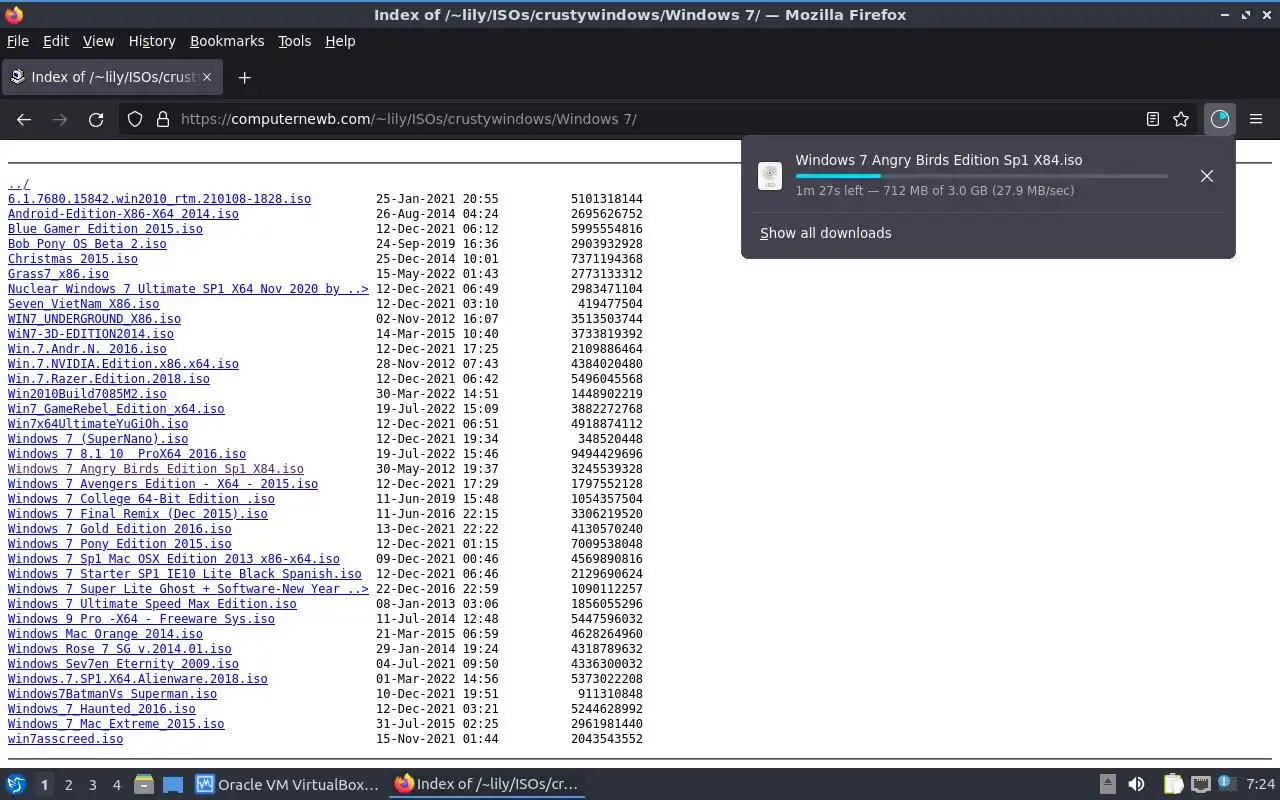Reload the current page
The width and height of the screenshot is (1280, 800).
(x=96, y=119)
